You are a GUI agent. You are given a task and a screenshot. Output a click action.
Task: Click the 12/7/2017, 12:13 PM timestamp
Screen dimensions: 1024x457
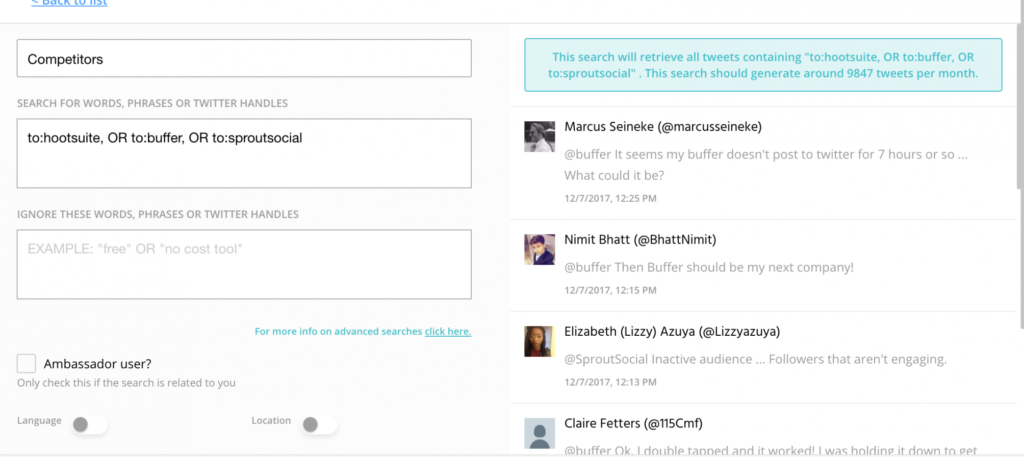point(610,382)
